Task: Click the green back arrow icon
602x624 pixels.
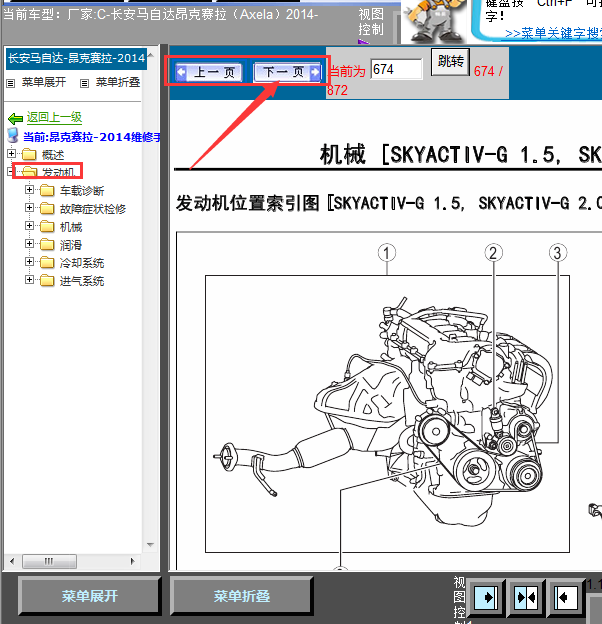Action: click(16, 118)
